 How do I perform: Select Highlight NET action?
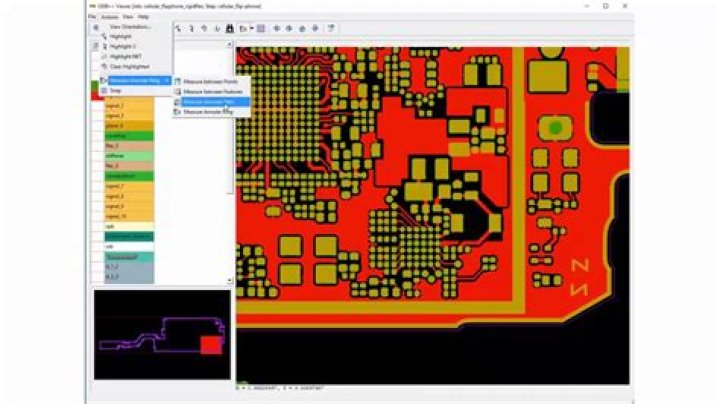[x=123, y=56]
